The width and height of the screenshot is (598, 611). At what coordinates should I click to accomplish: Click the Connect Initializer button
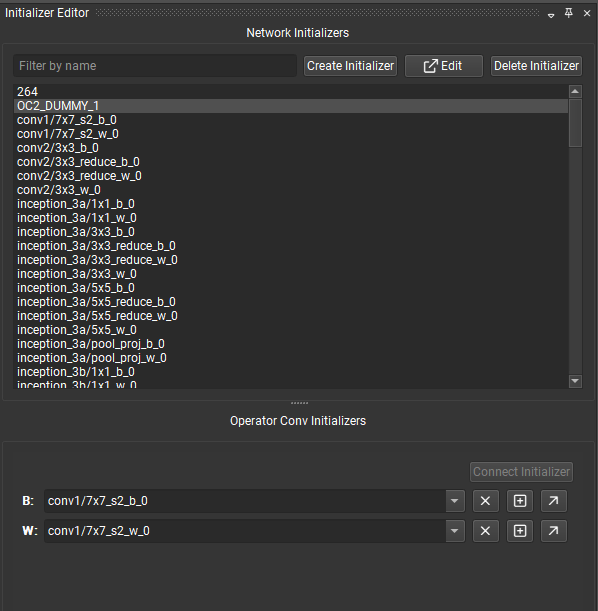[x=521, y=472]
